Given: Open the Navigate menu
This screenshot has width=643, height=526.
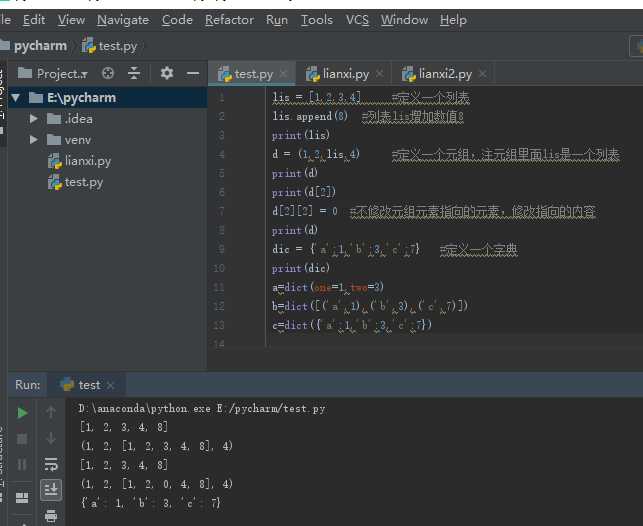Looking at the screenshot, I should pos(123,20).
